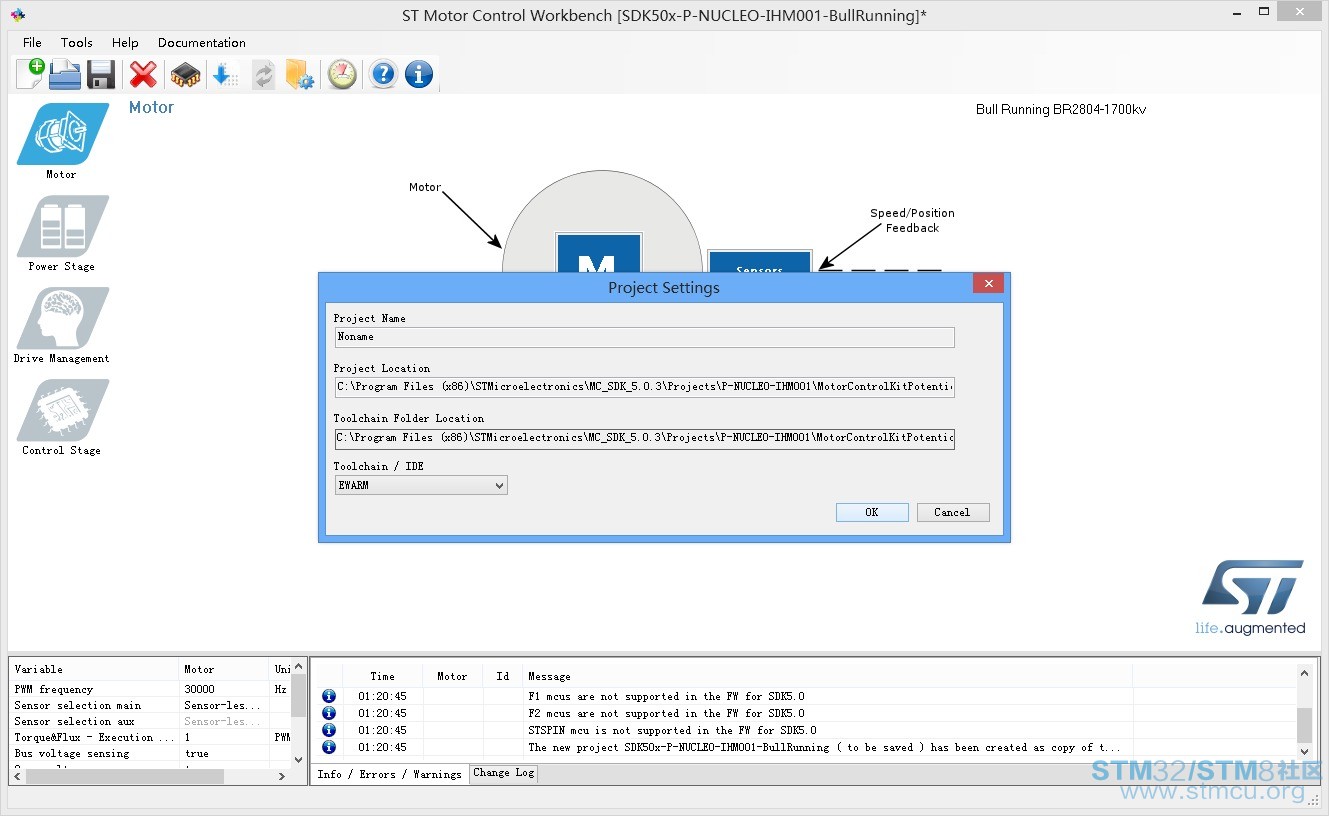Click the 'F2 mcus are not supported' message

666,713
